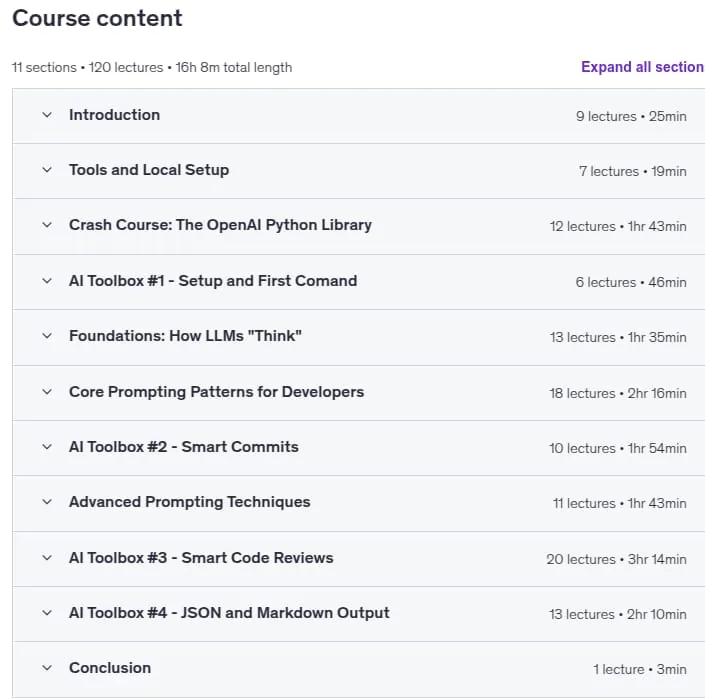The width and height of the screenshot is (705, 698).
Task: Open the Introduction section title
Action: (x=114, y=115)
